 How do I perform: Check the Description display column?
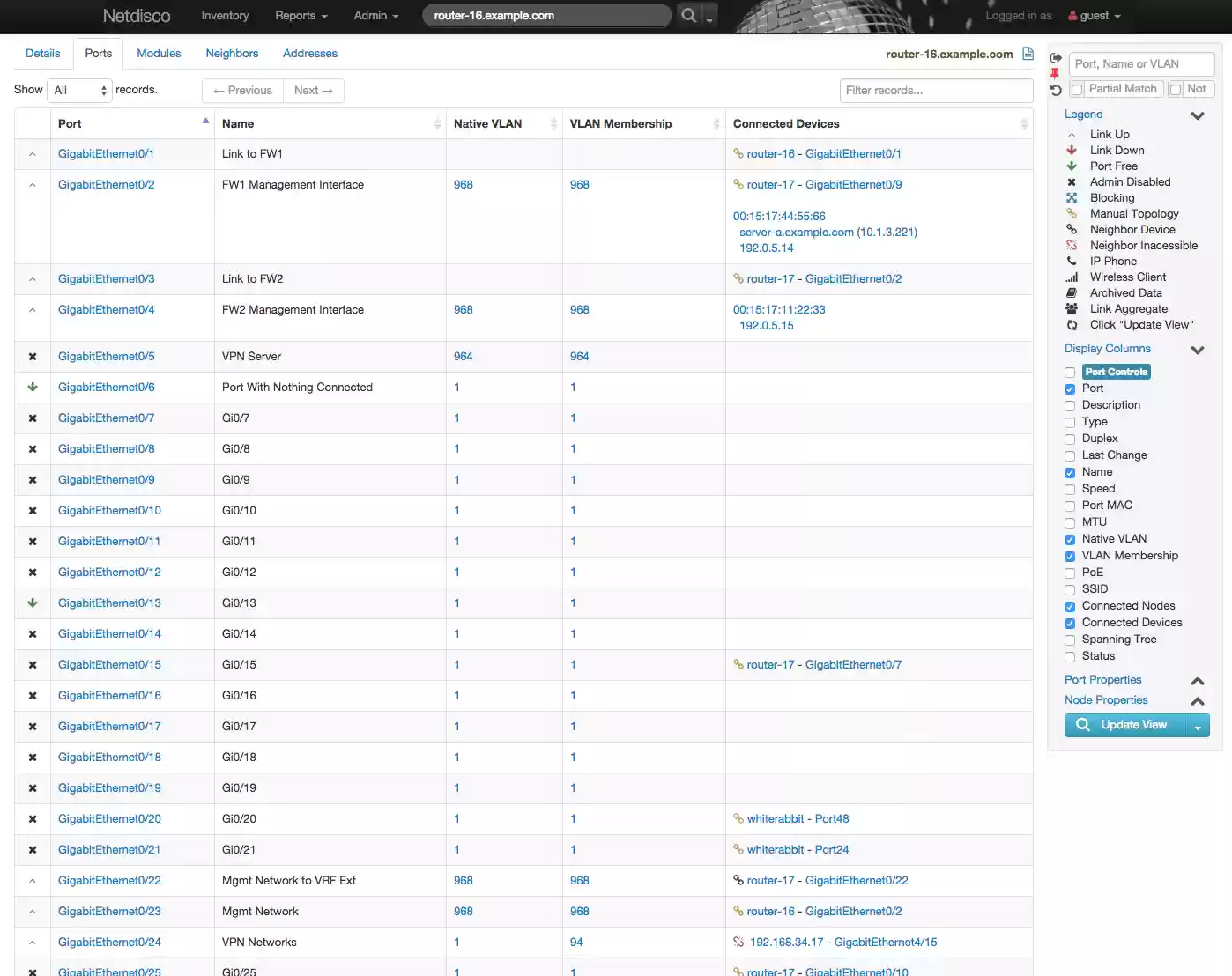pos(1069,404)
